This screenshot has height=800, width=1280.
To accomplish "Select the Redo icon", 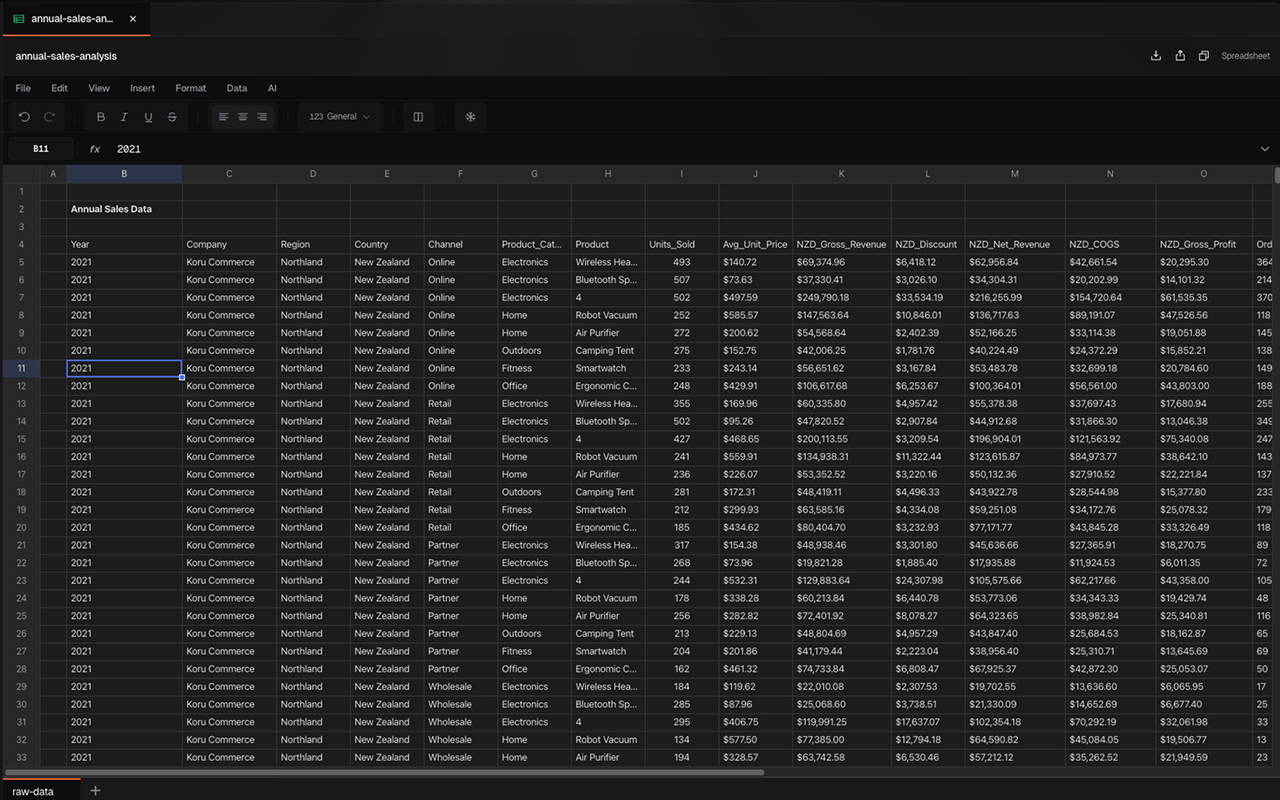I will pos(49,117).
